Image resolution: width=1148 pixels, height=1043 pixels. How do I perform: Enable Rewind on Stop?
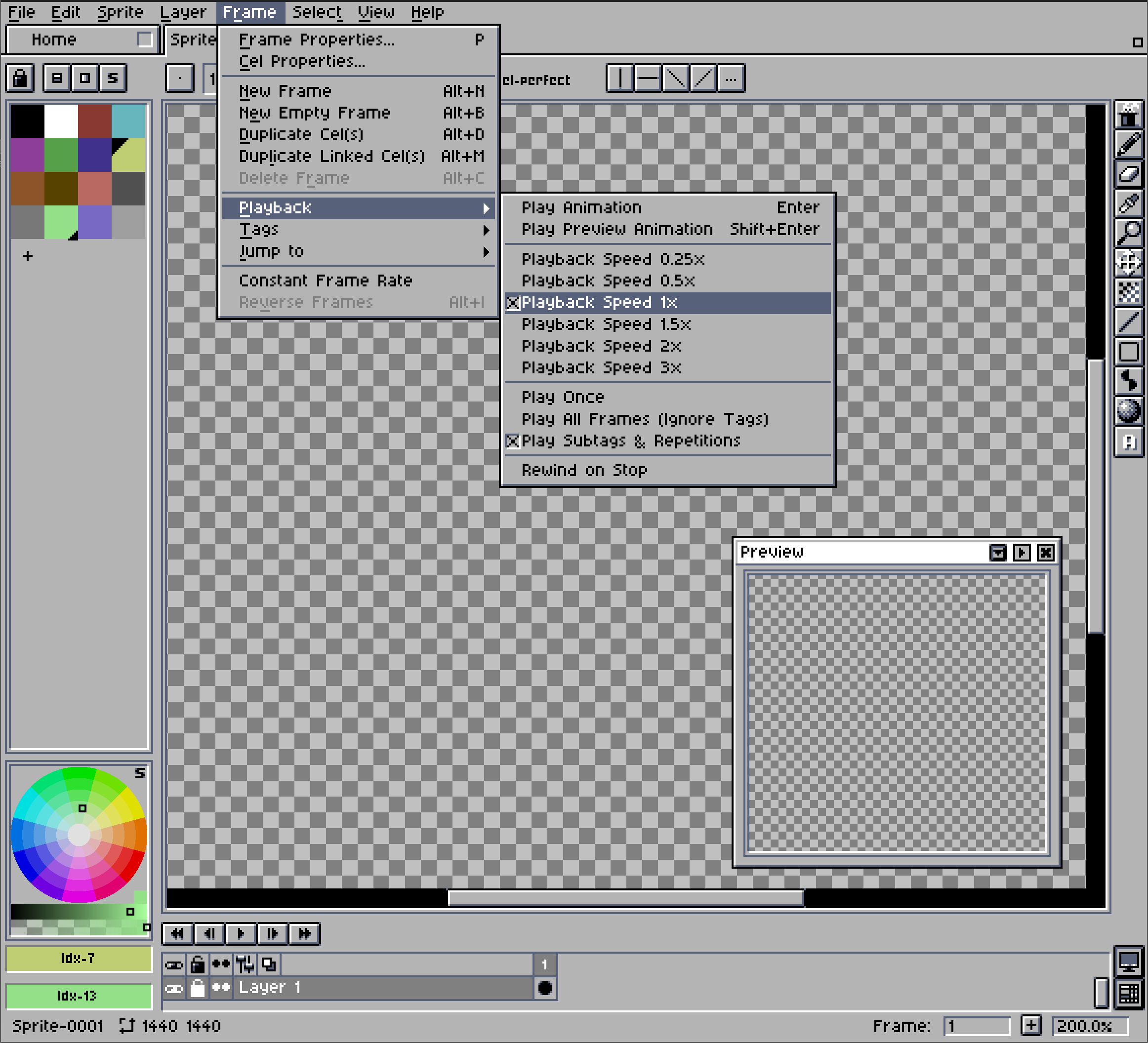pyautogui.click(x=667, y=470)
